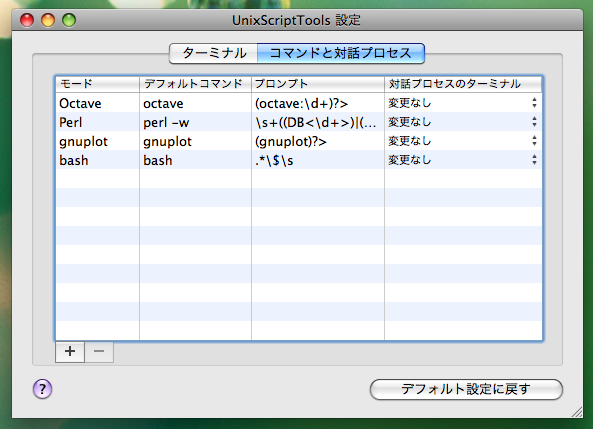Click the perl -w command cell
Image resolution: width=593 pixels, height=429 pixels.
pyautogui.click(x=196, y=122)
